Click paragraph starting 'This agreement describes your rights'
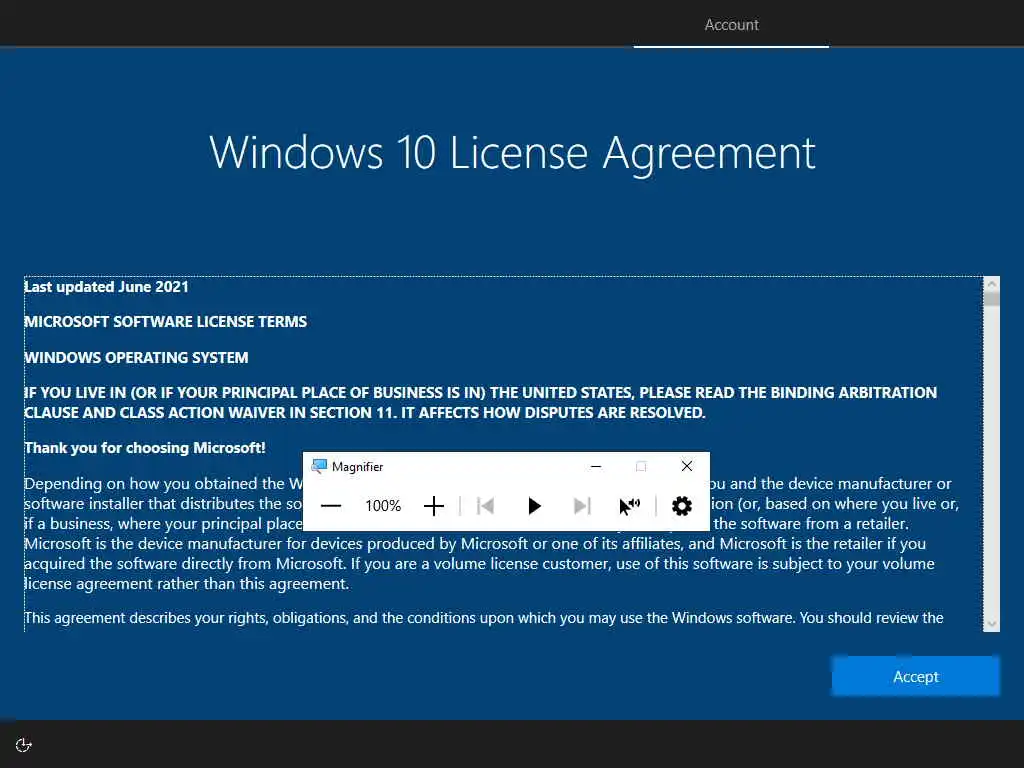This screenshot has height=768, width=1024. pos(484,618)
